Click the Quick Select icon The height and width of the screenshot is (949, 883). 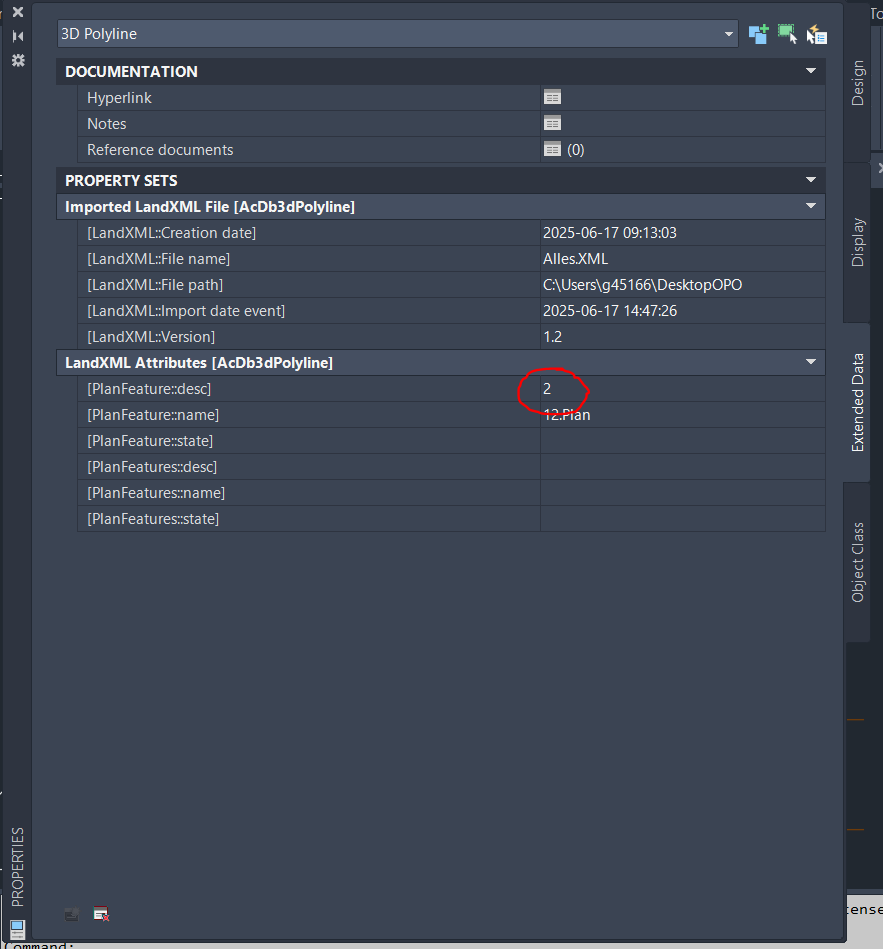pos(816,34)
